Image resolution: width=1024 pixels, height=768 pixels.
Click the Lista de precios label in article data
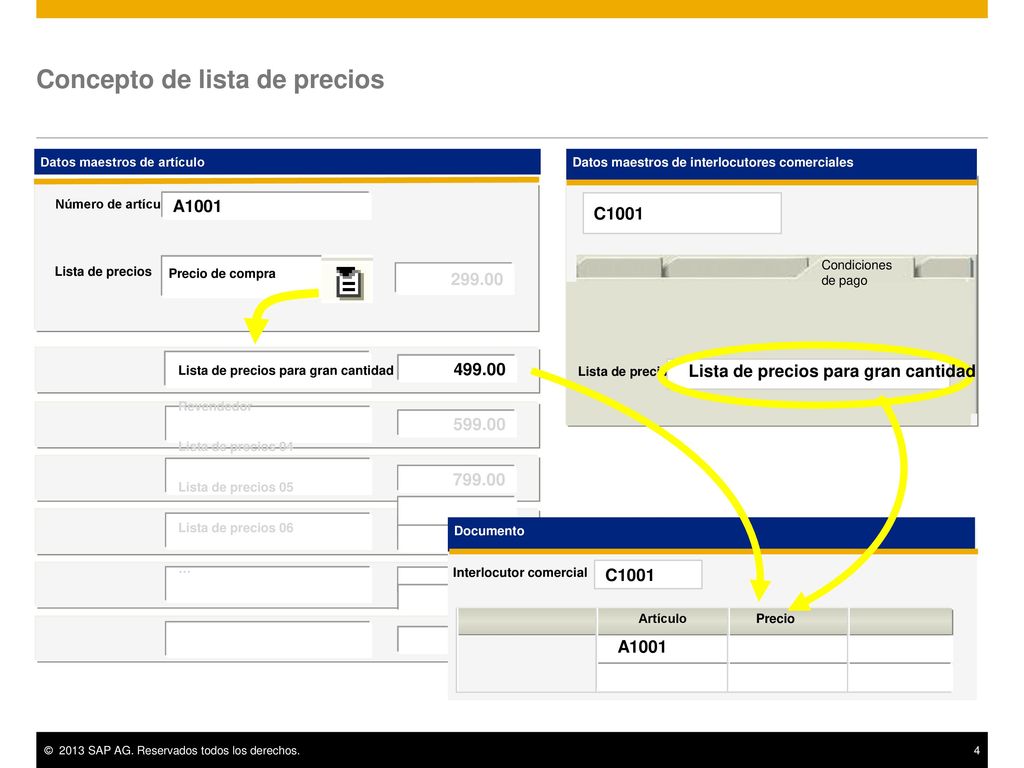coord(103,272)
